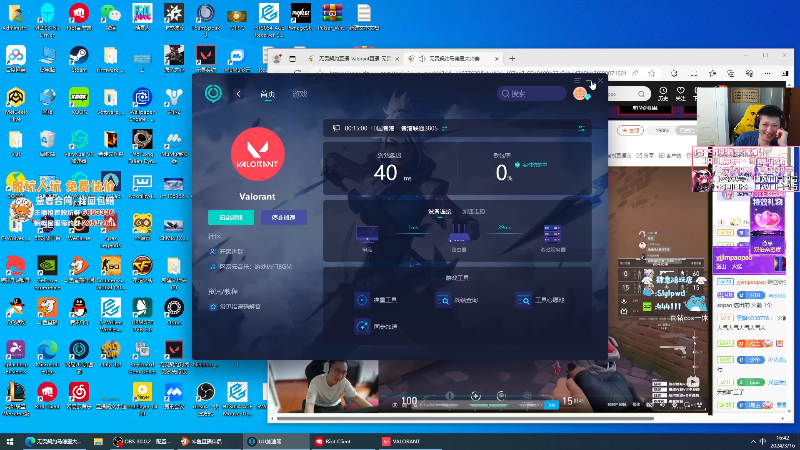Screen dimensions: 800x450
Task: Click the accelerator search field
Action: pyautogui.click(x=532, y=94)
